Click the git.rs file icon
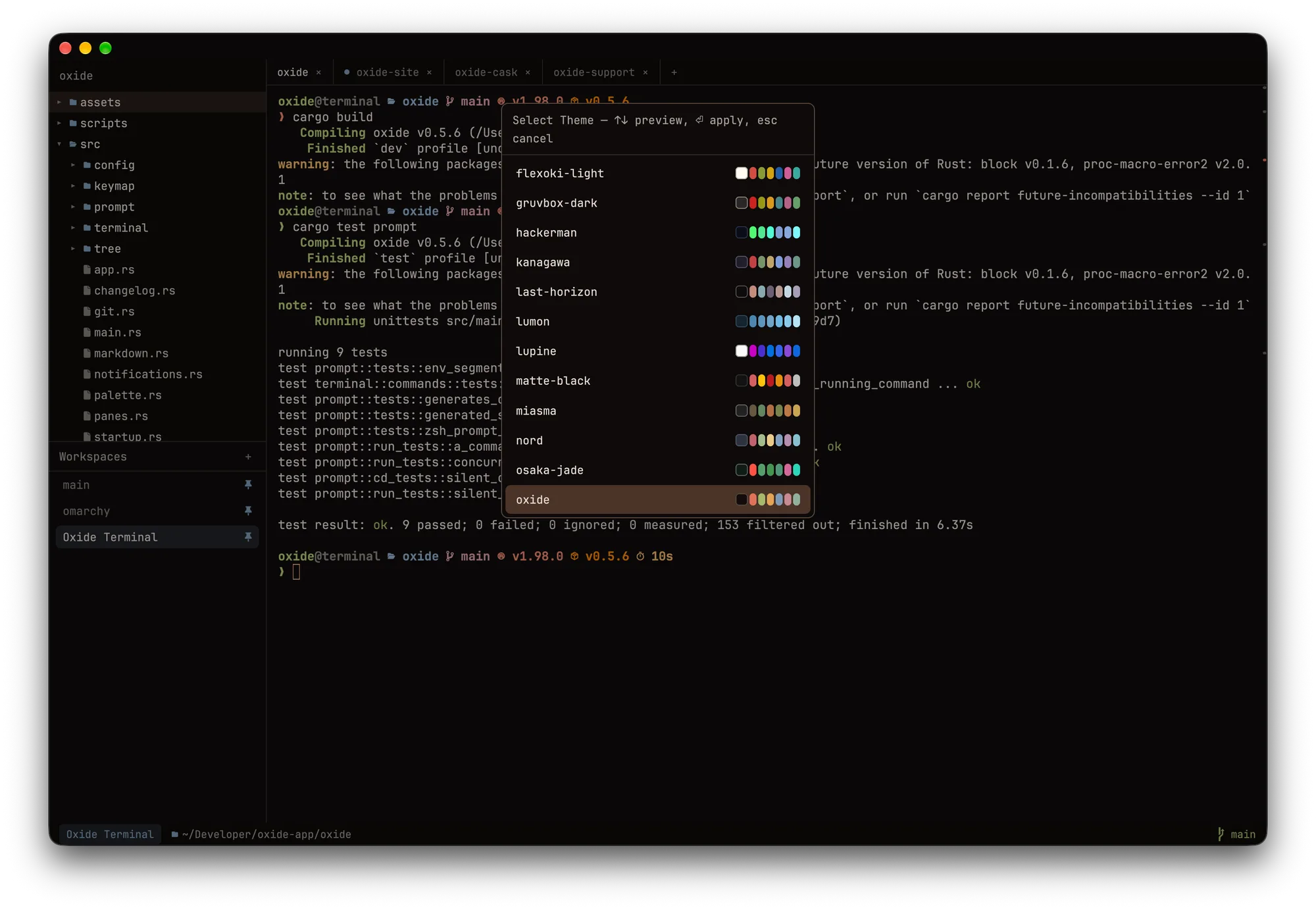The width and height of the screenshot is (1316, 910). 87,311
